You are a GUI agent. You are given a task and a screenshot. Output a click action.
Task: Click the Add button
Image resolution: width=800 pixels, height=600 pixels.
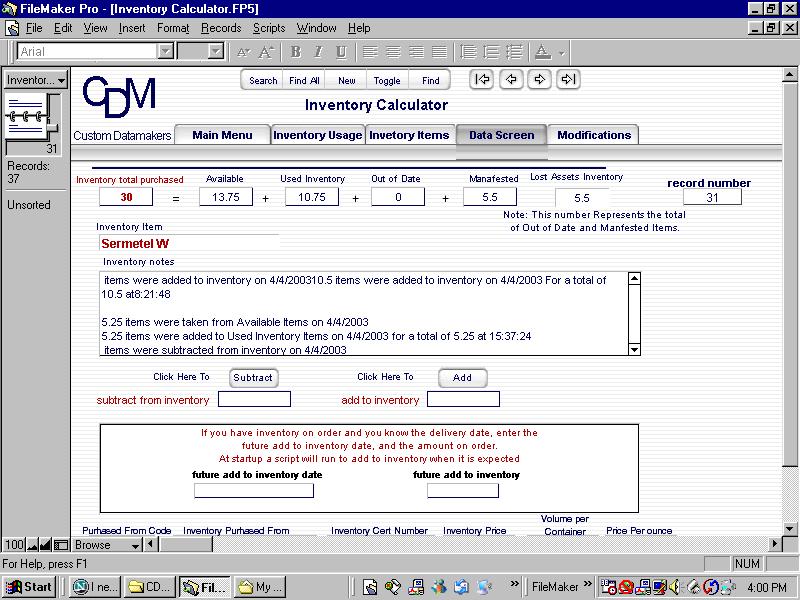pyautogui.click(x=462, y=378)
